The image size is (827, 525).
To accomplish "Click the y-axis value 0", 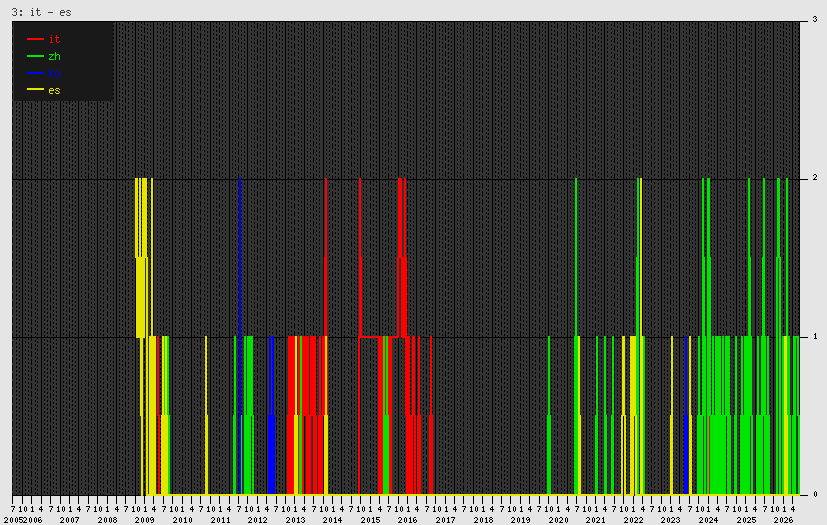I will coord(815,494).
